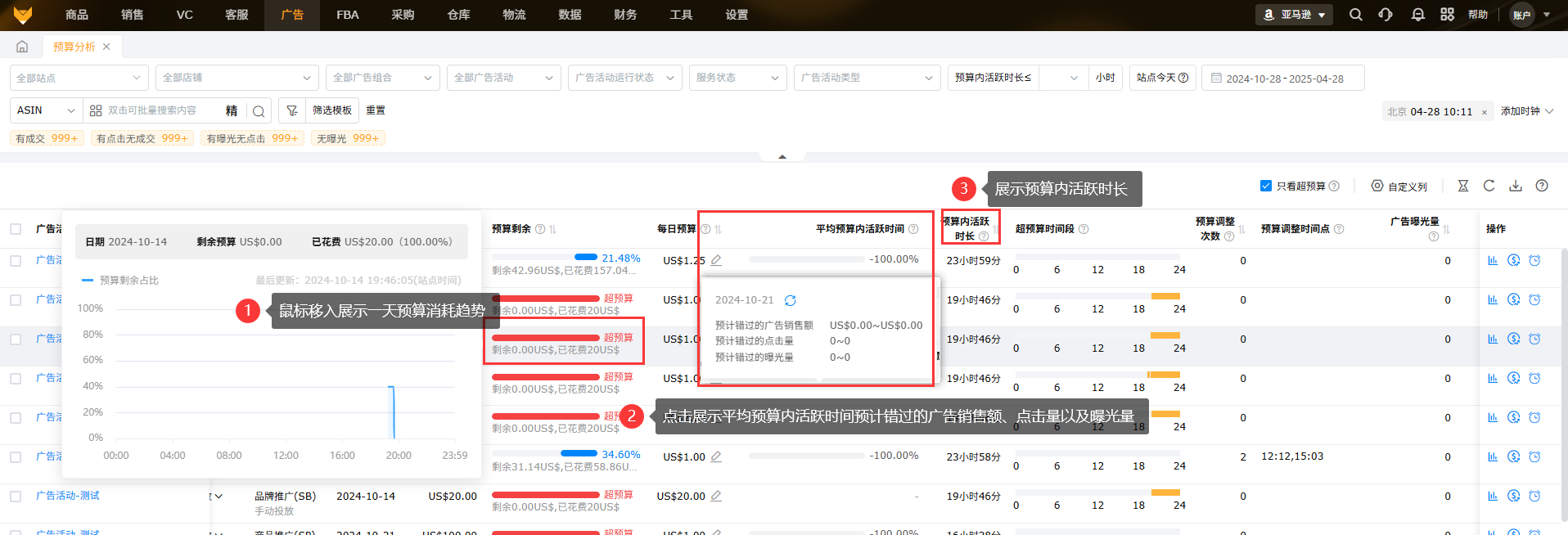The width and height of the screenshot is (1568, 535).
Task: Open the 广告活动类型 dropdown
Action: (x=866, y=78)
